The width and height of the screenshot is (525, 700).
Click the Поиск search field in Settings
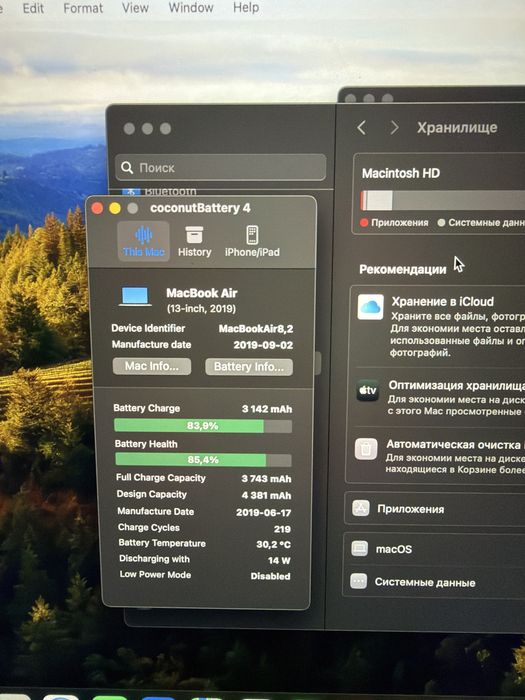click(221, 167)
